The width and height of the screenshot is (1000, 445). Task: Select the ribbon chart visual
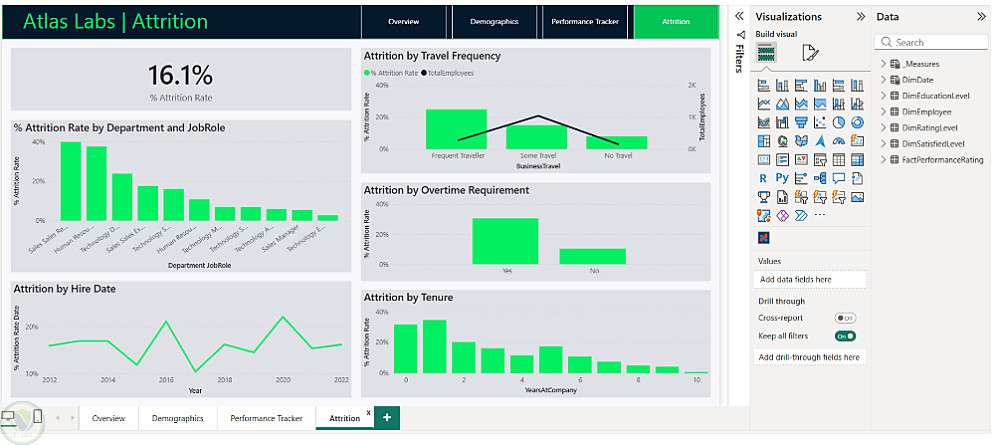point(763,122)
